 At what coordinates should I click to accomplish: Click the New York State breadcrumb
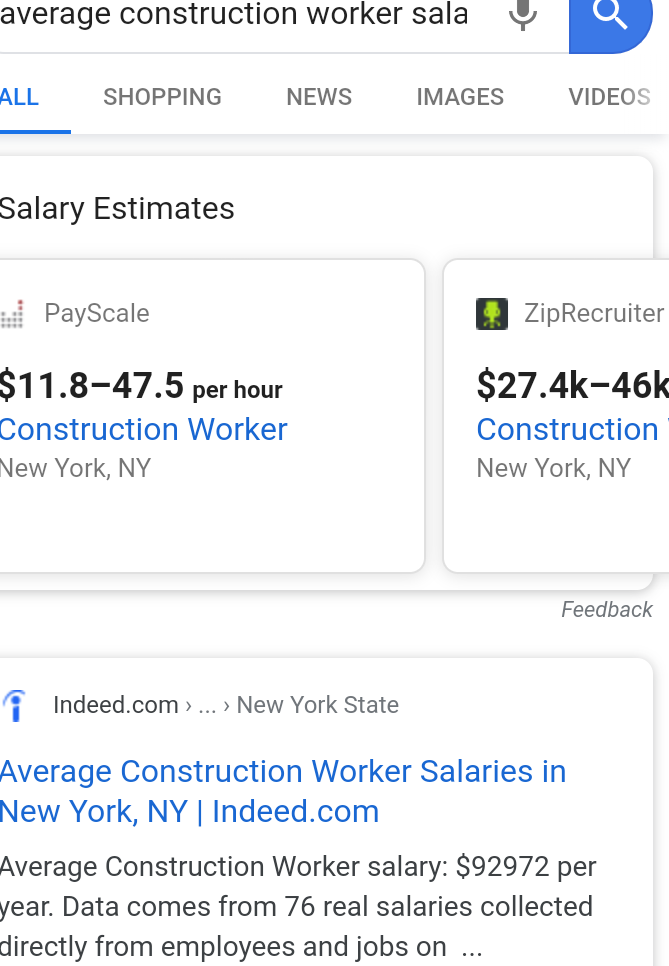coord(318,705)
